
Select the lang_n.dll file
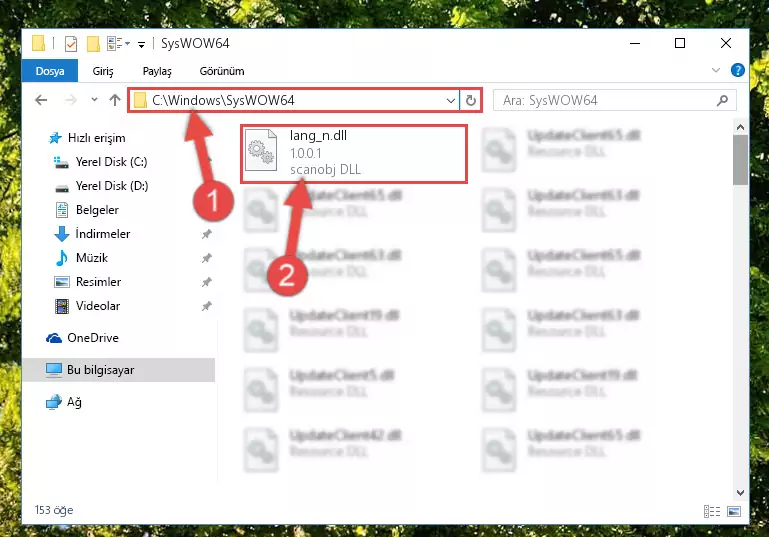(354, 154)
